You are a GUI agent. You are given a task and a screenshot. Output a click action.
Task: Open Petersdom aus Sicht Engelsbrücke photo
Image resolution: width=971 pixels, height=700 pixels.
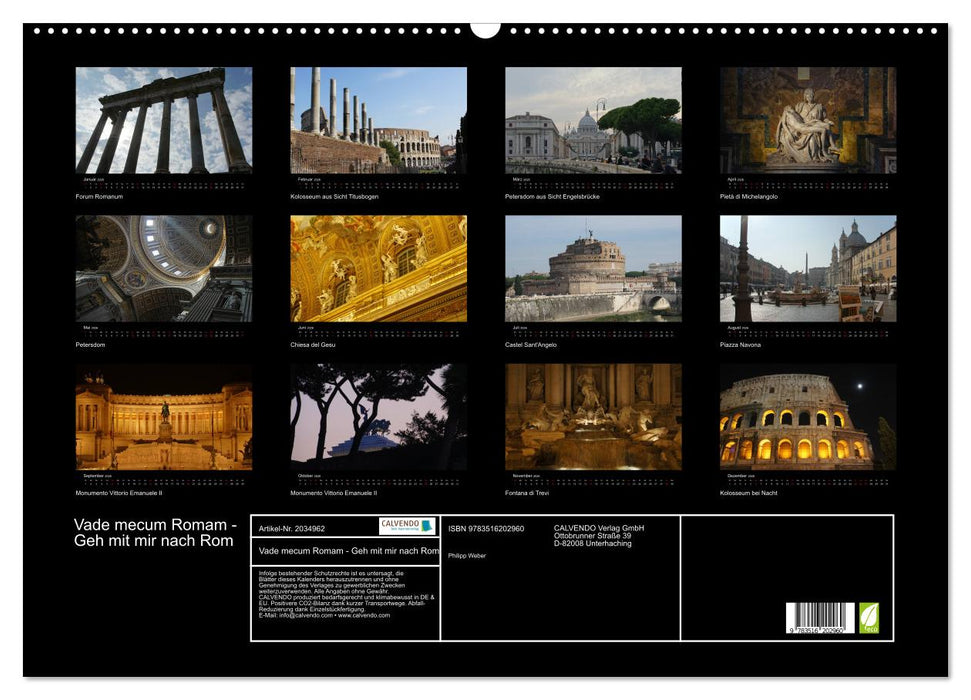pos(593,120)
